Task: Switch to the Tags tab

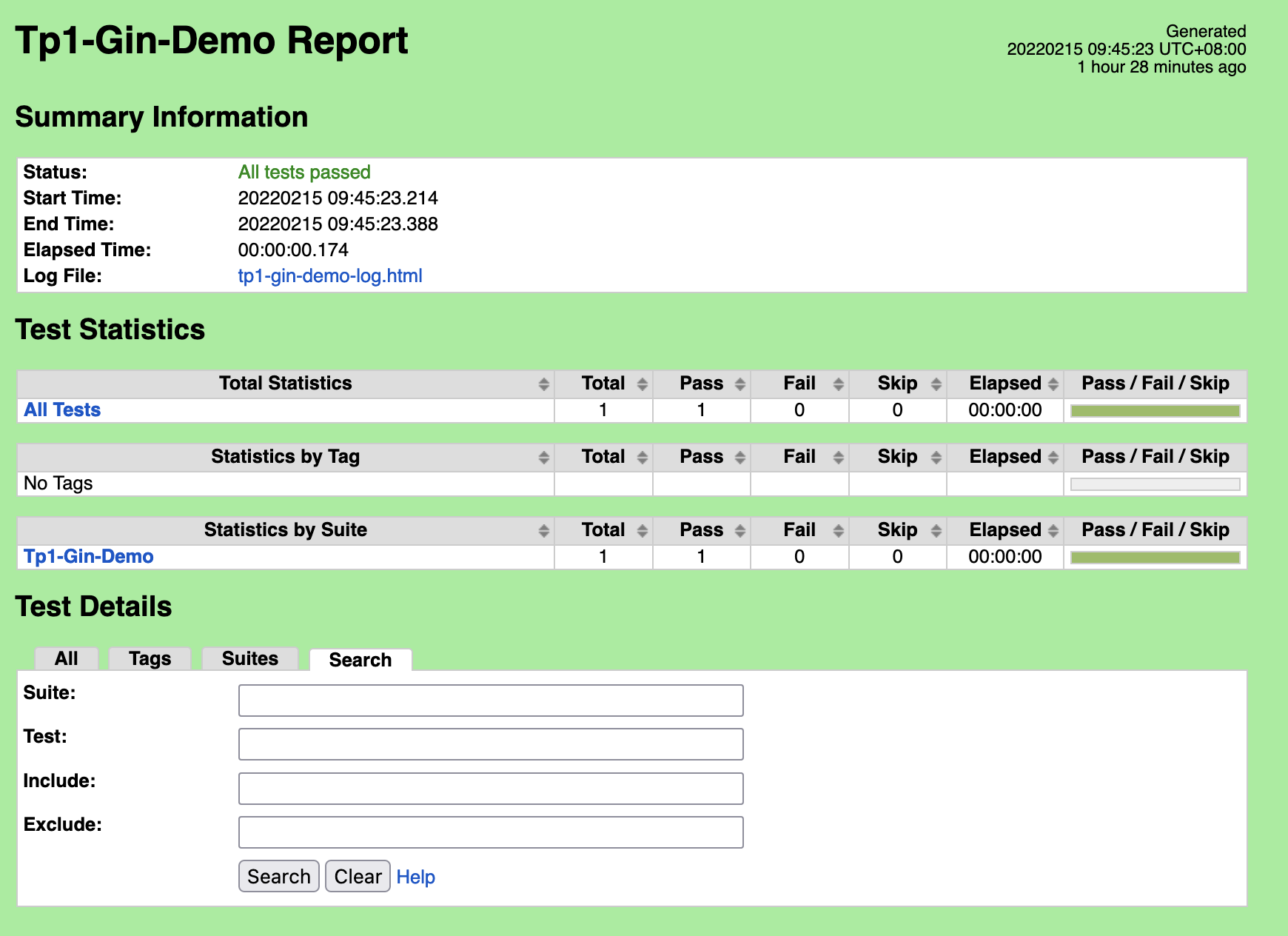Action: pyautogui.click(x=150, y=658)
